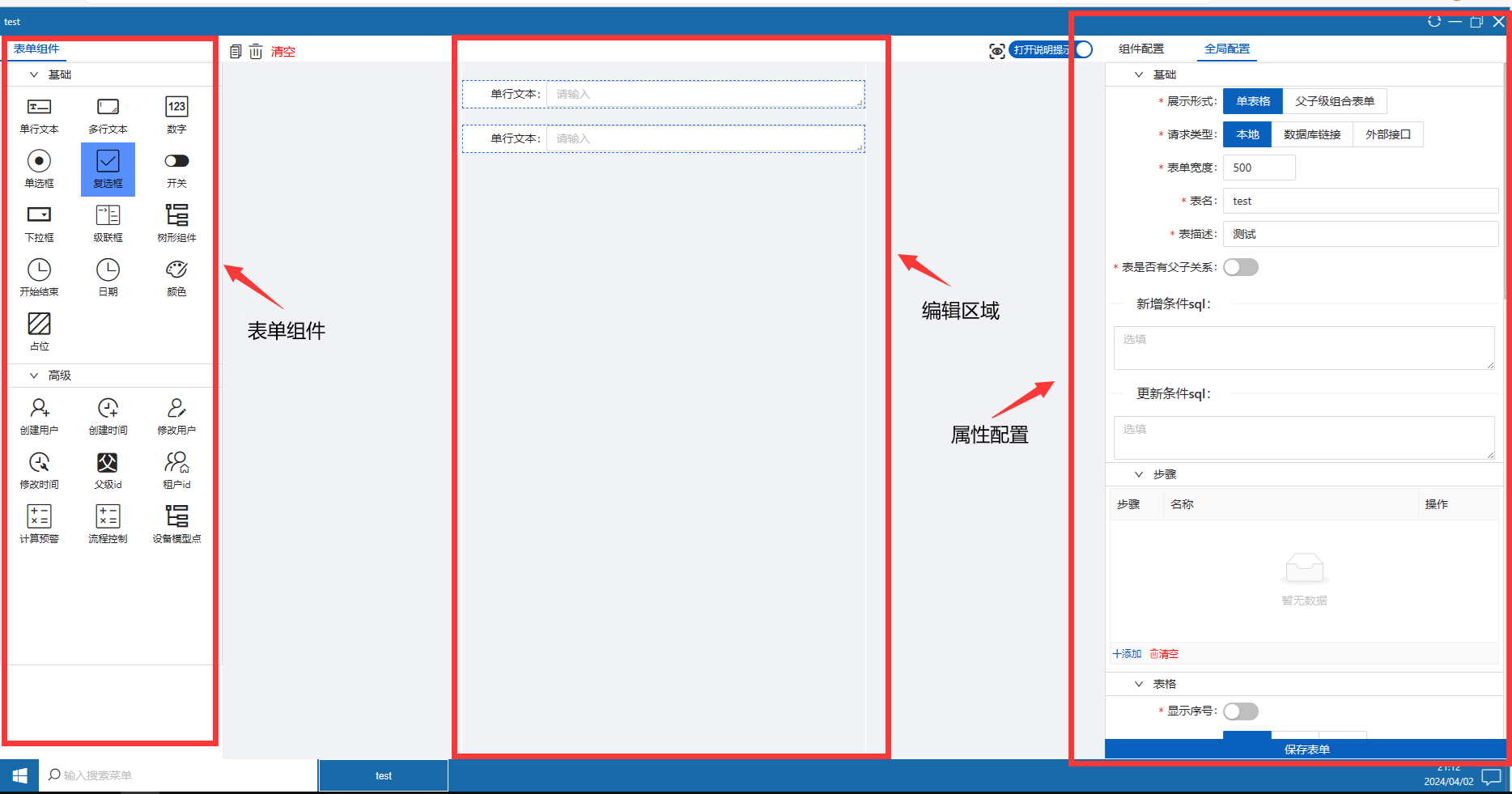The width and height of the screenshot is (1512, 794).
Task: Choose 数据库链接 request type option
Action: [x=1312, y=134]
